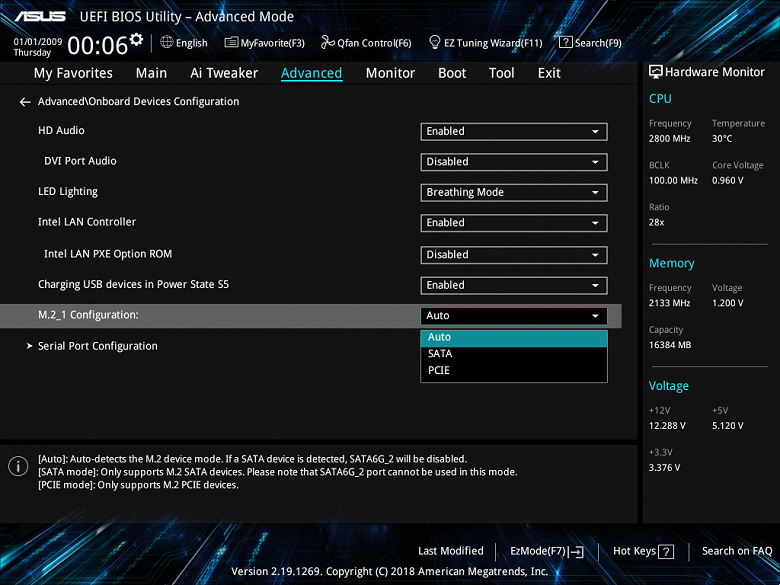
Task: Switch to Main tab
Action: pos(151,73)
